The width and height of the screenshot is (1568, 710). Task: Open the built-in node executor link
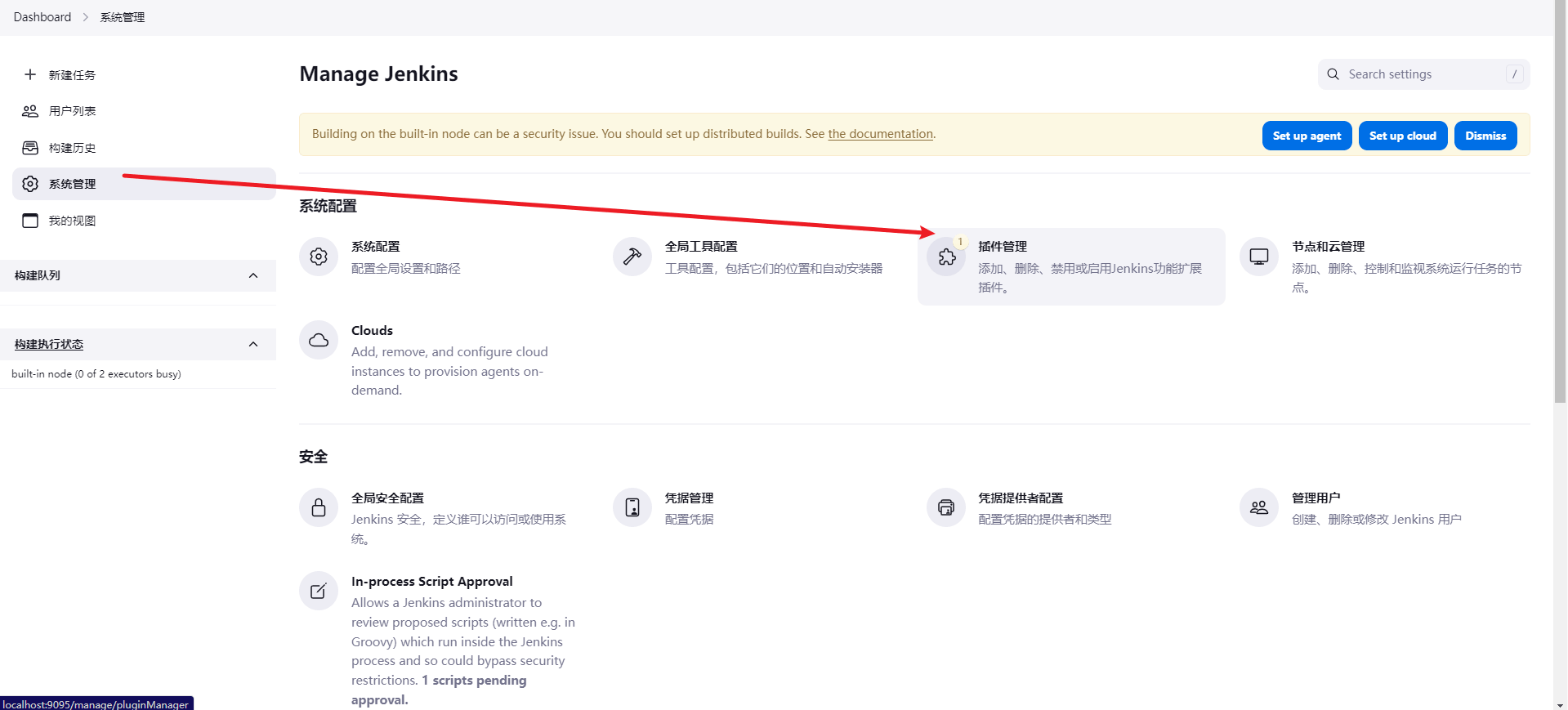[x=96, y=374]
